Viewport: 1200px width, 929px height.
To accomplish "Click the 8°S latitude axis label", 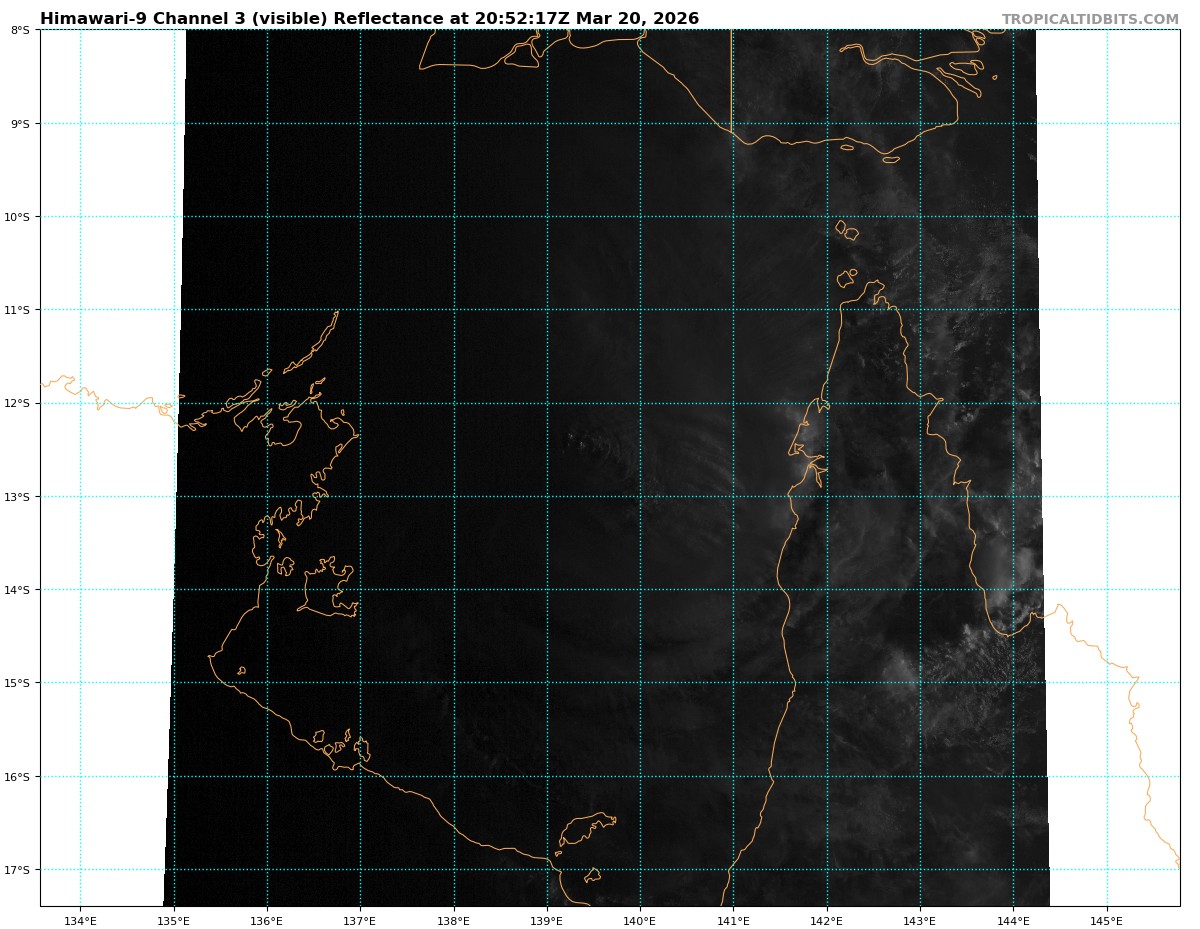I will (20, 30).
